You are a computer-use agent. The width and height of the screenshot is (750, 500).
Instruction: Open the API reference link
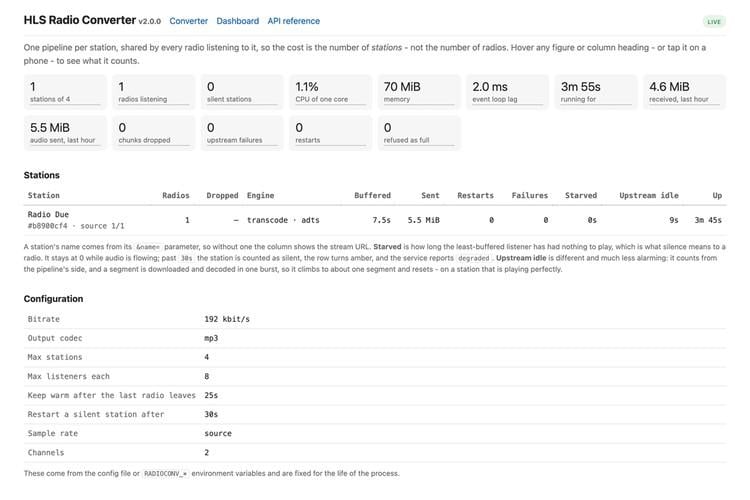tap(293, 21)
